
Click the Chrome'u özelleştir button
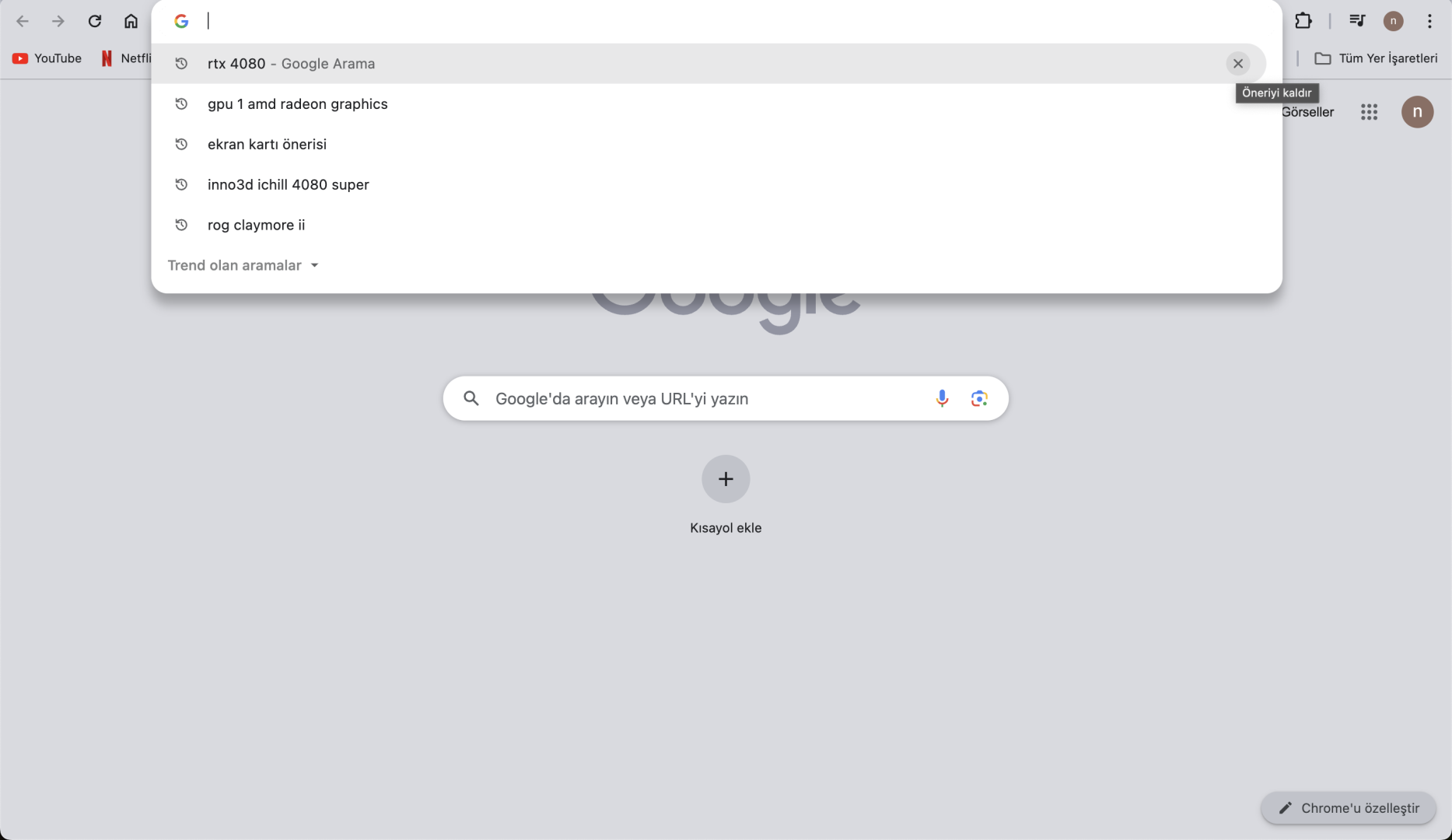(1348, 808)
